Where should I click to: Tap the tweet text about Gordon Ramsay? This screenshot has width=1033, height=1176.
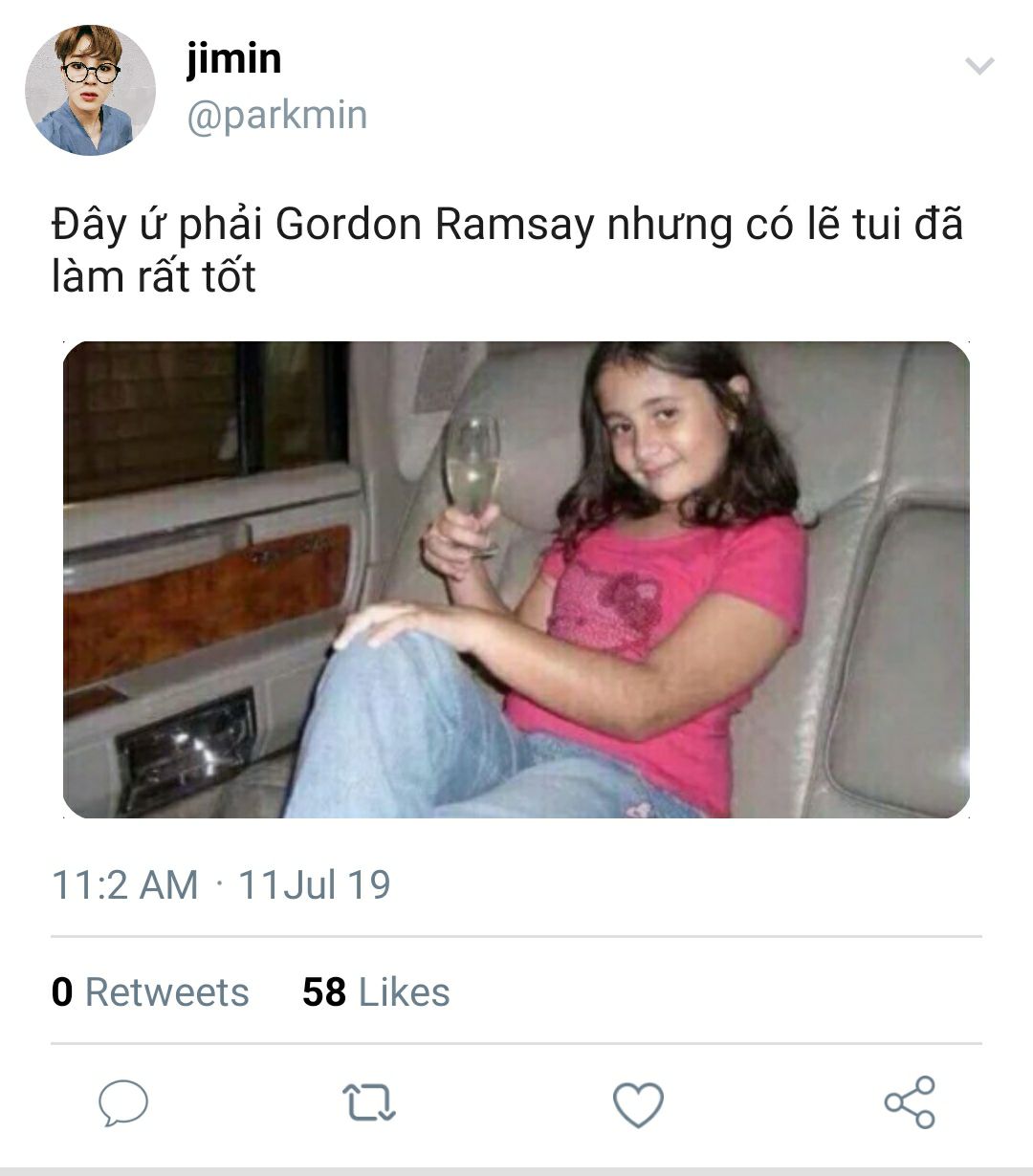507,250
